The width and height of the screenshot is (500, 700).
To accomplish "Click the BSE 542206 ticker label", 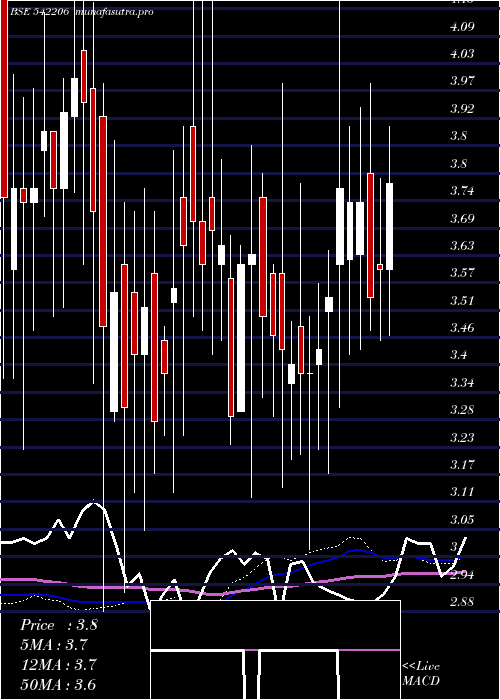I will coord(39,12).
